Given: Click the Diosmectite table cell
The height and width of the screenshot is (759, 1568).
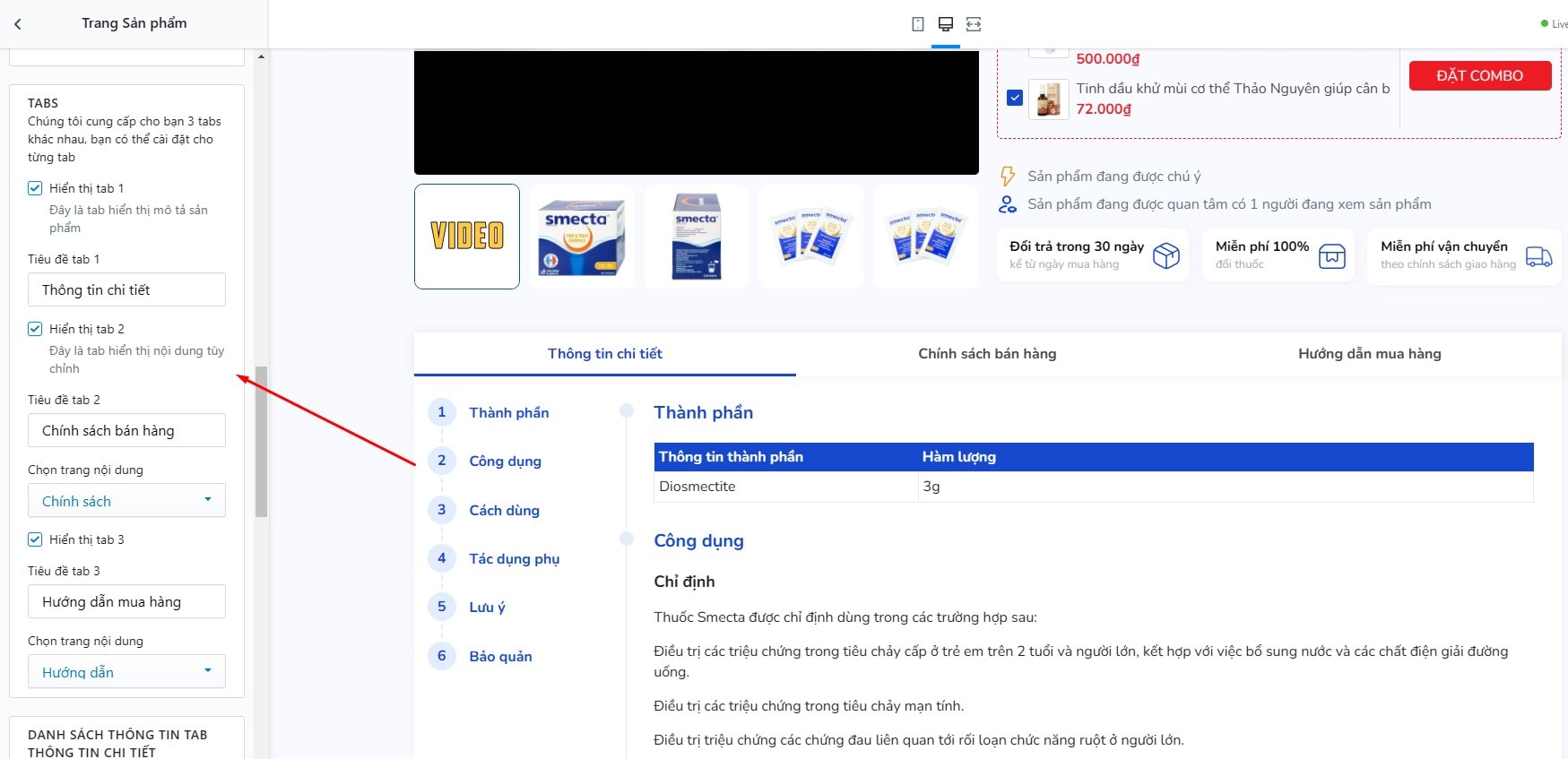Looking at the screenshot, I should point(786,487).
